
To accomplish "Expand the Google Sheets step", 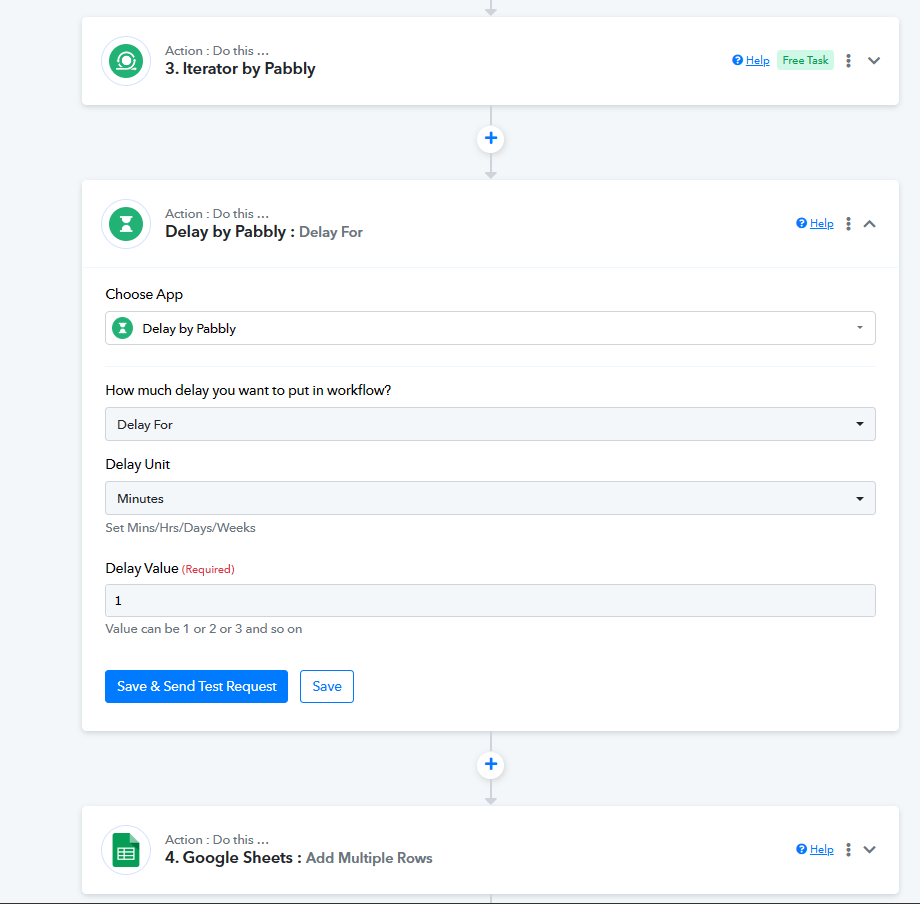I will [x=870, y=849].
